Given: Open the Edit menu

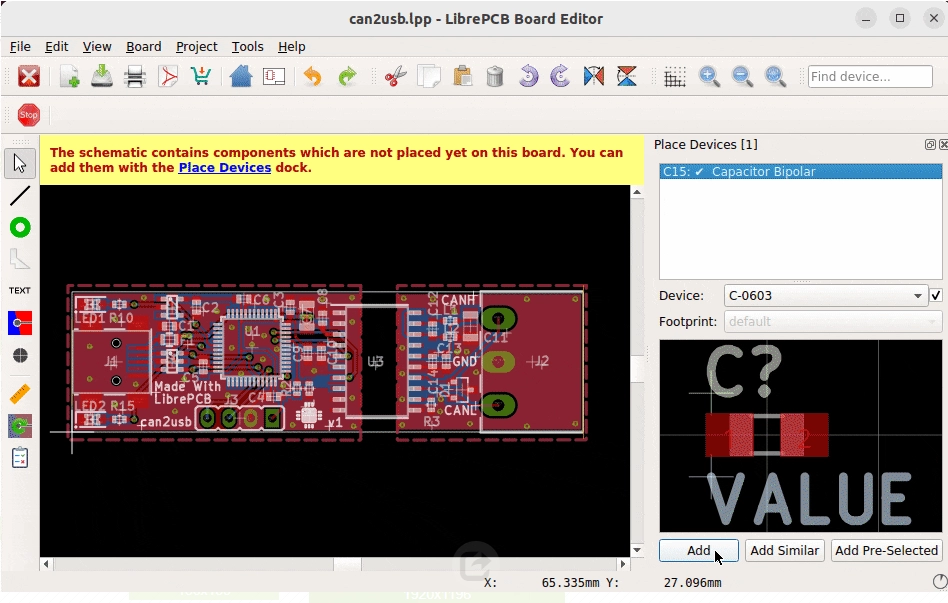Looking at the screenshot, I should pyautogui.click(x=56, y=47).
